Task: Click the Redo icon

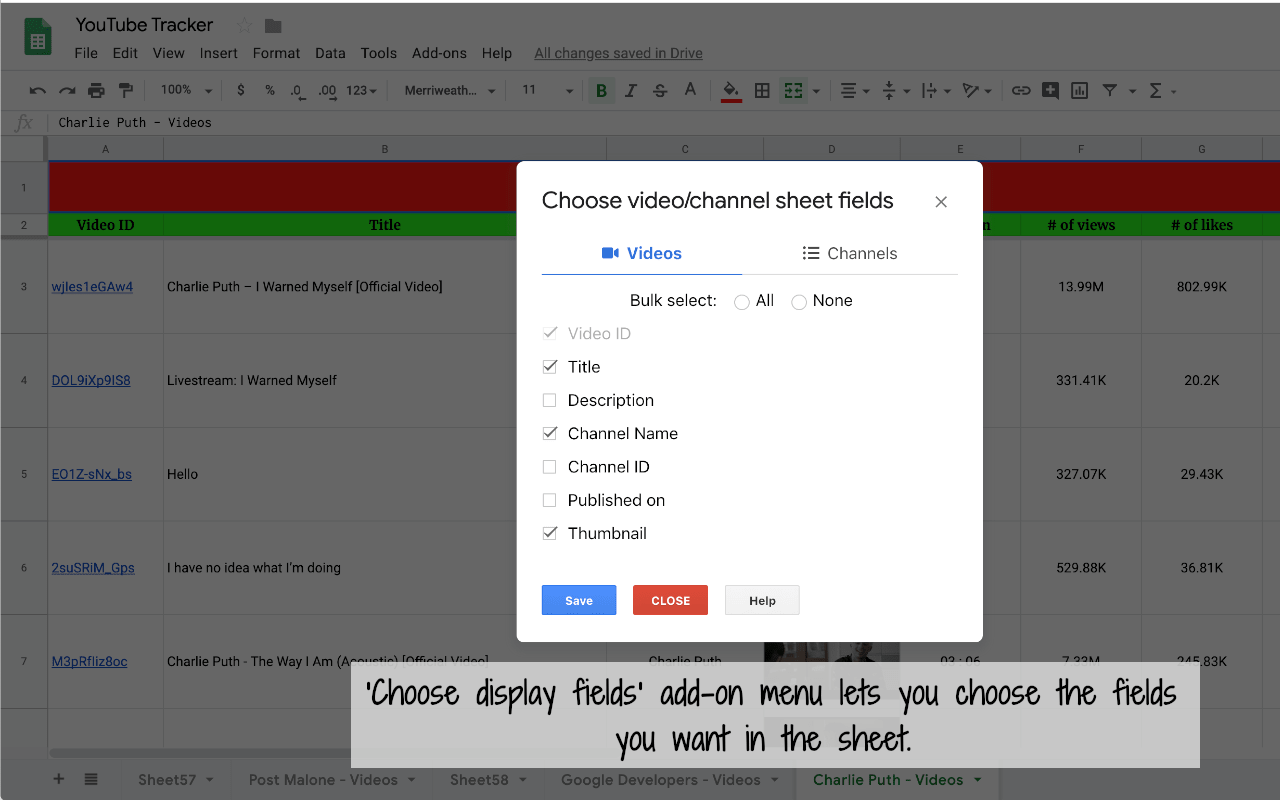Action: click(67, 91)
